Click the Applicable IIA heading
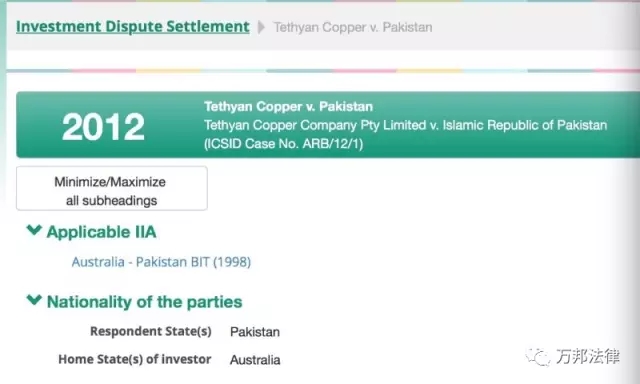Viewport: 640px width, 384px height. [101, 232]
